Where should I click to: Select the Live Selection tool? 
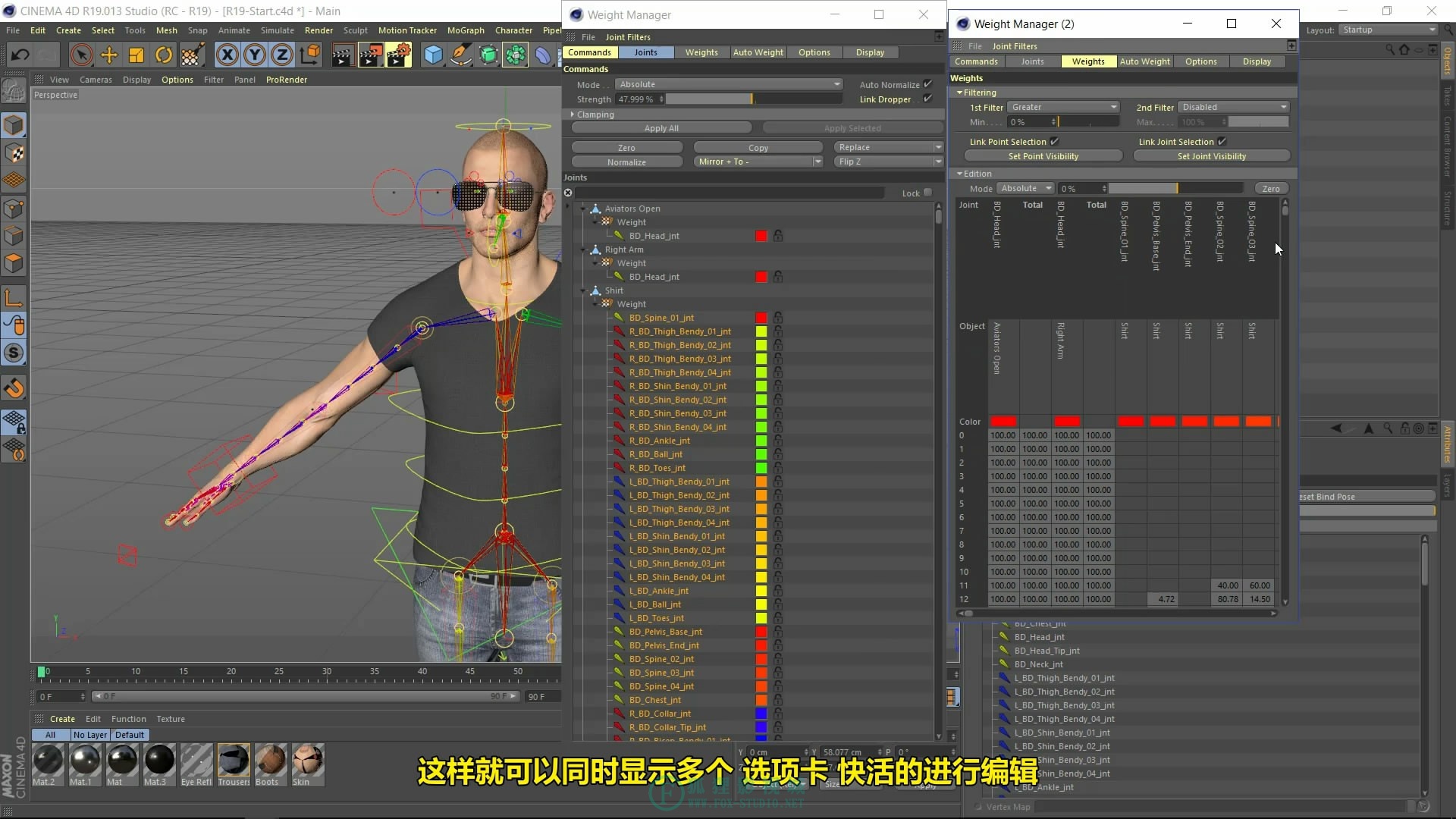[x=81, y=55]
